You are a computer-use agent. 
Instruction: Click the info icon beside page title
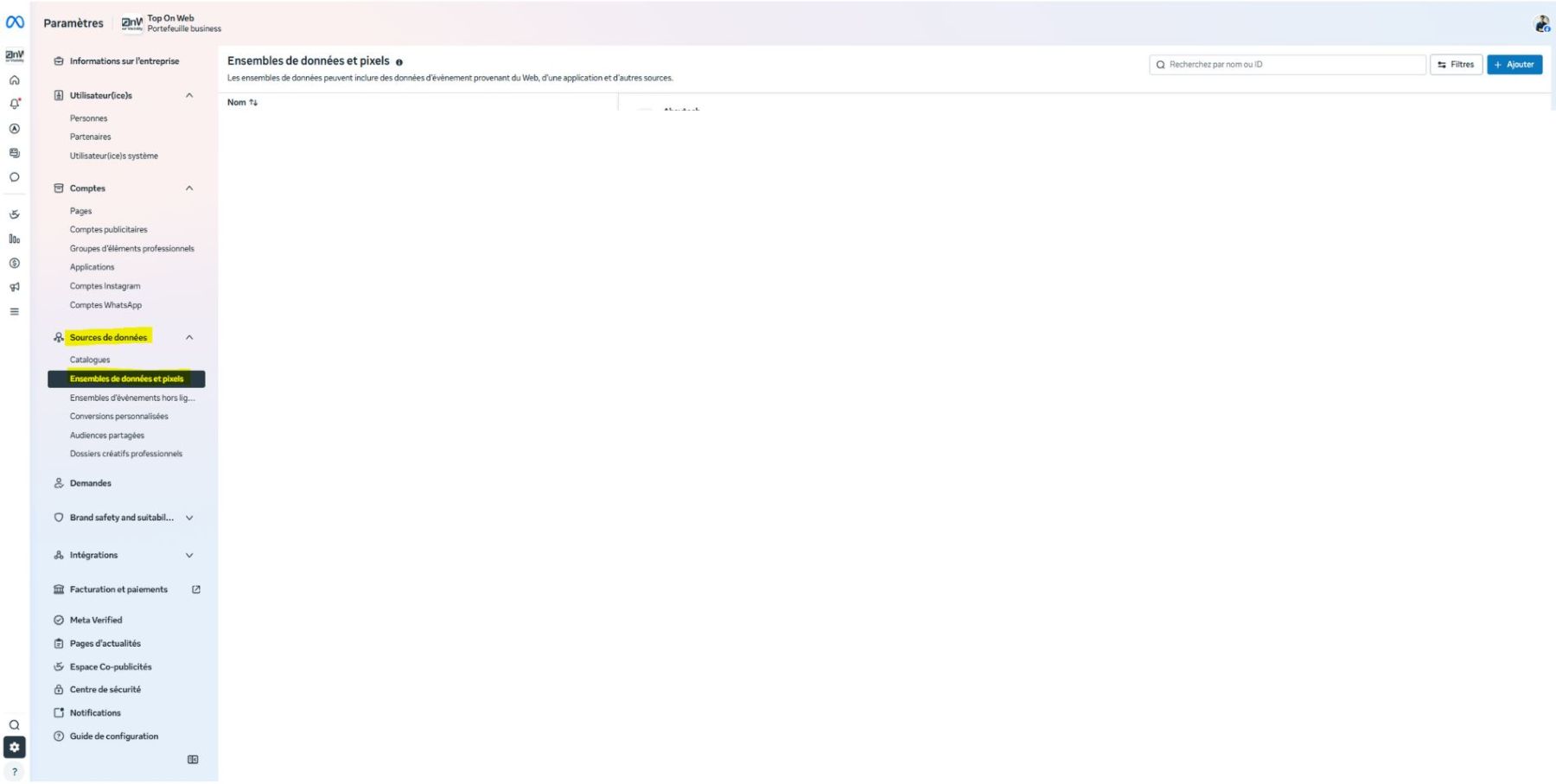(x=399, y=62)
